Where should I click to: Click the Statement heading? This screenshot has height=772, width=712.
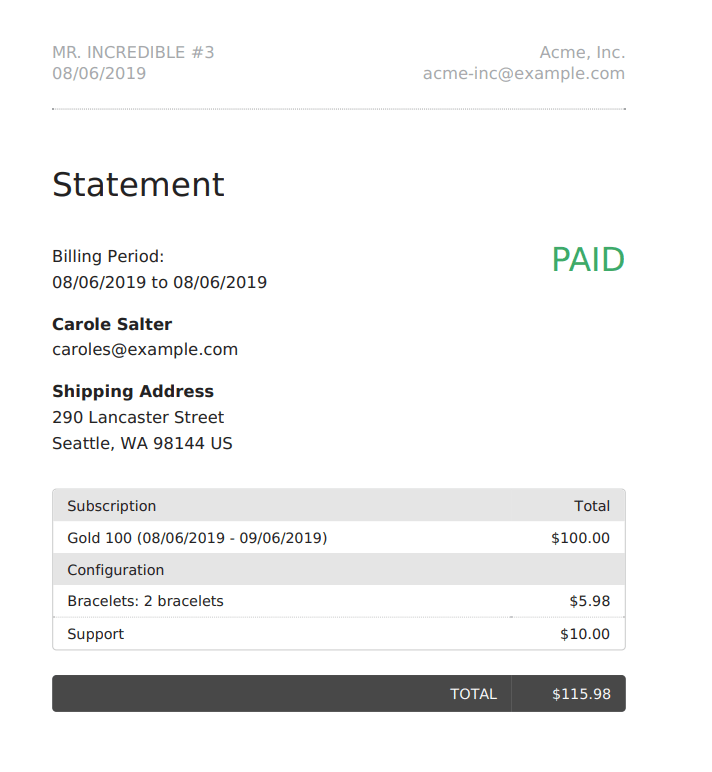click(138, 185)
